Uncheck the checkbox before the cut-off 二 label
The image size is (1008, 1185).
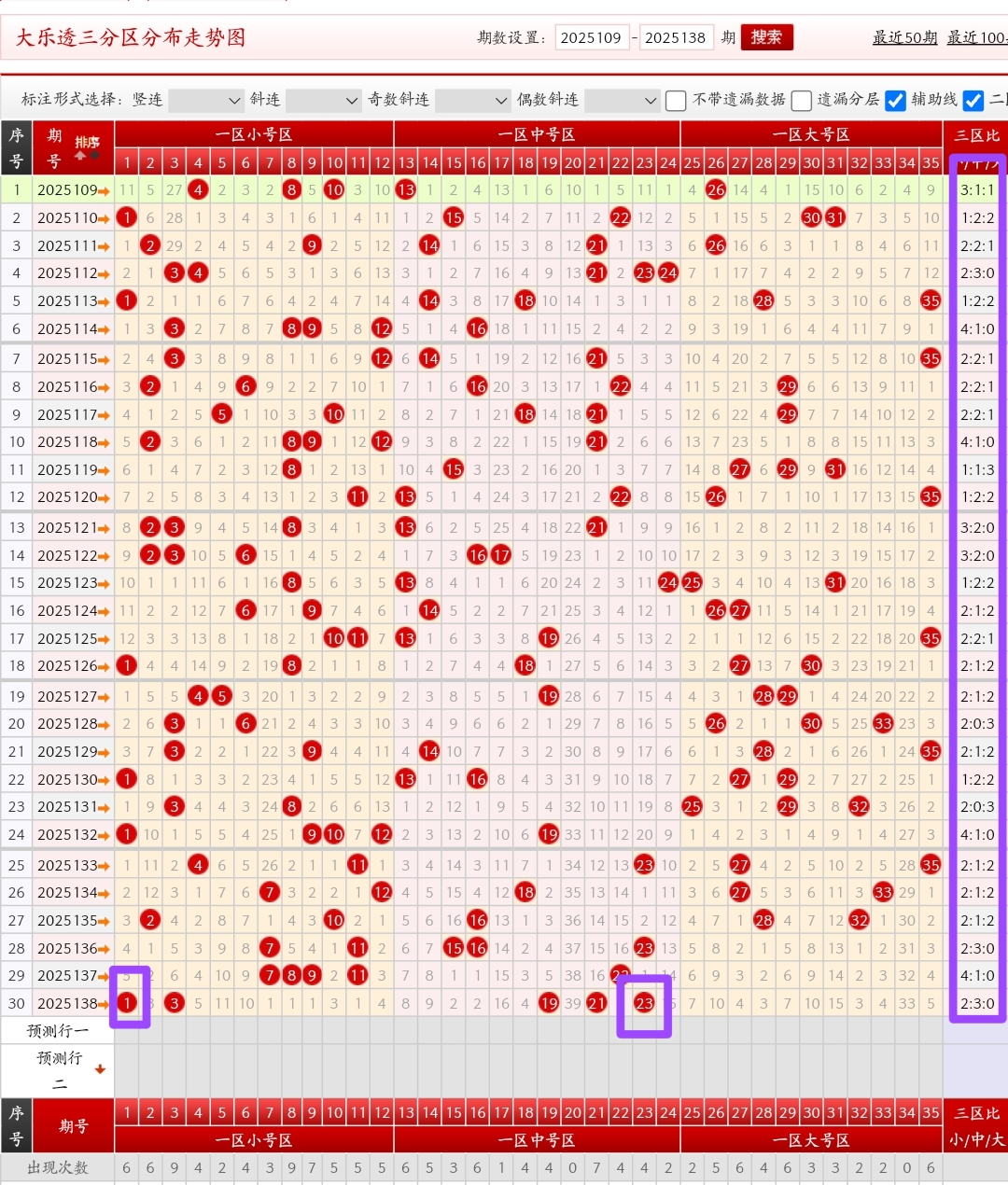[973, 101]
